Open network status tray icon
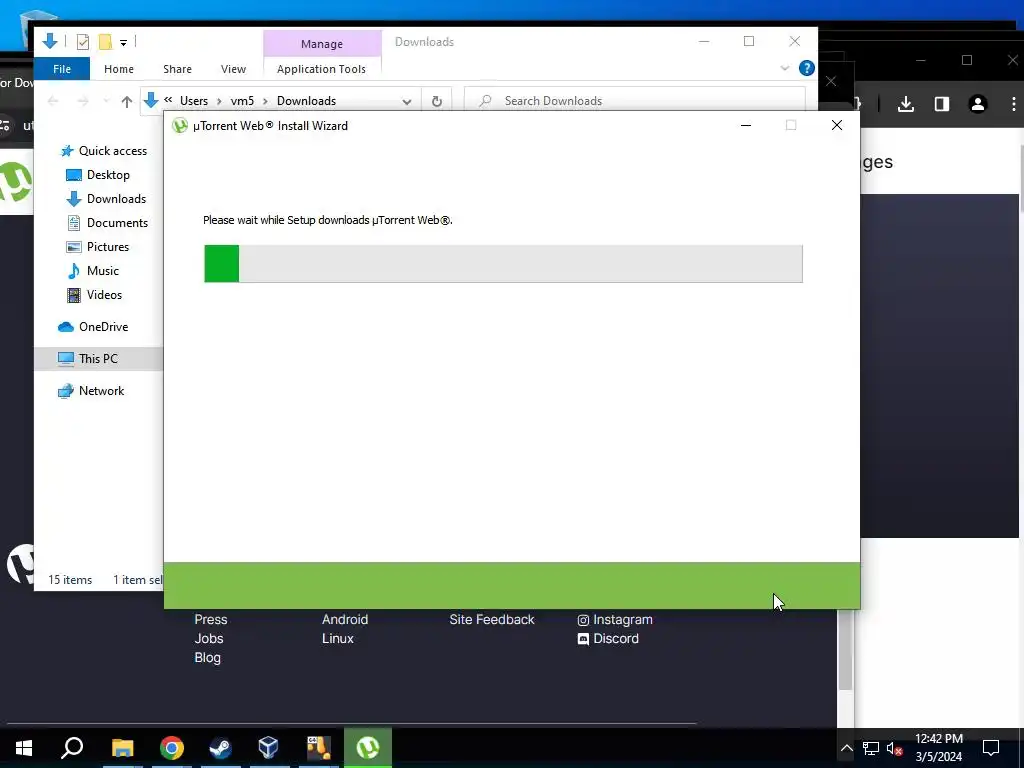The image size is (1024, 768). tap(871, 748)
